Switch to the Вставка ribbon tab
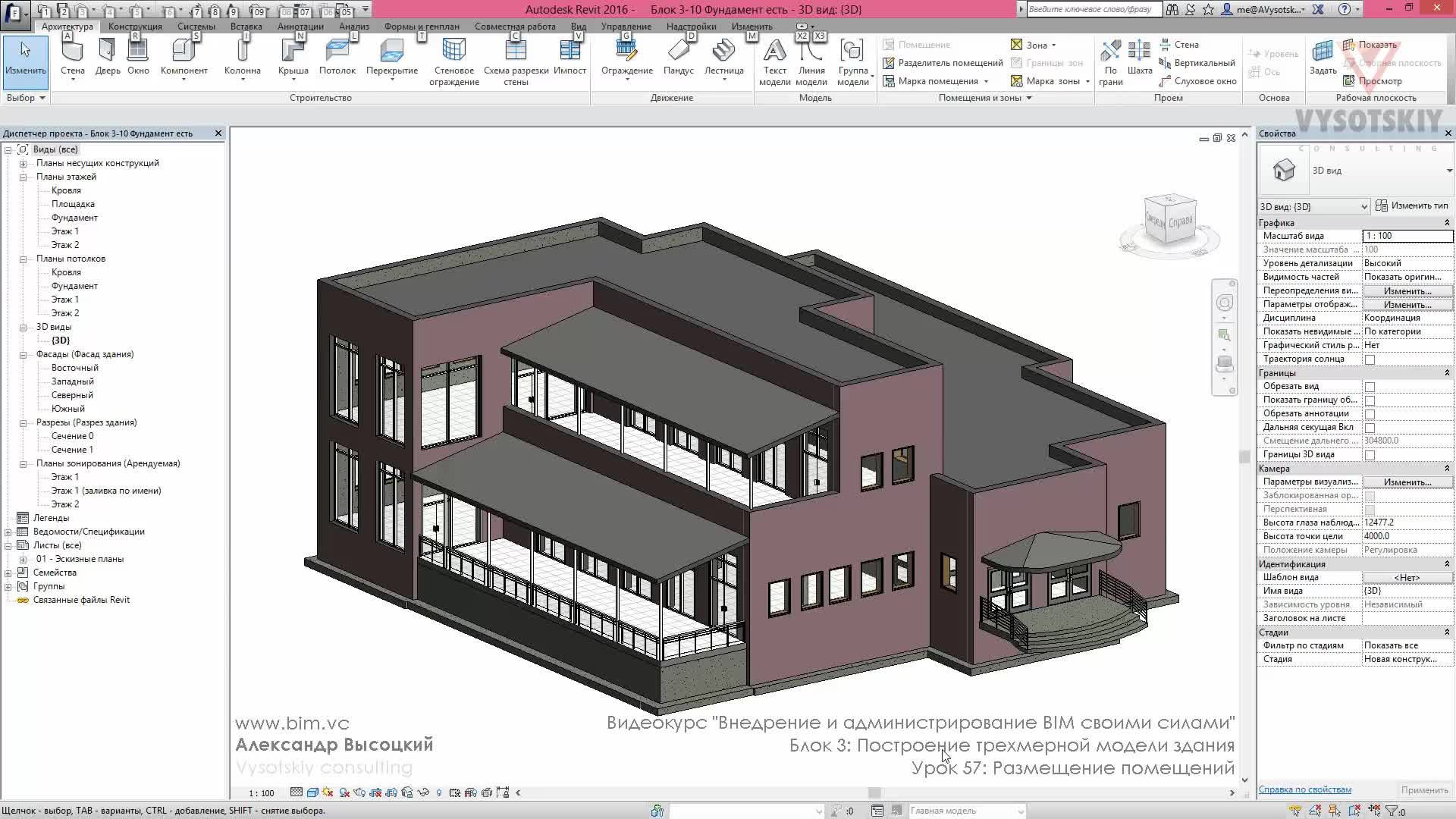The width and height of the screenshot is (1456, 819). point(246,27)
